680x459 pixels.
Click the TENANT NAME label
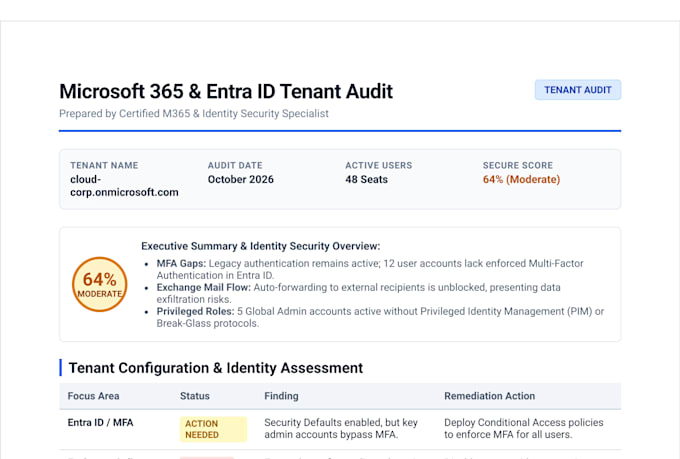click(104, 165)
